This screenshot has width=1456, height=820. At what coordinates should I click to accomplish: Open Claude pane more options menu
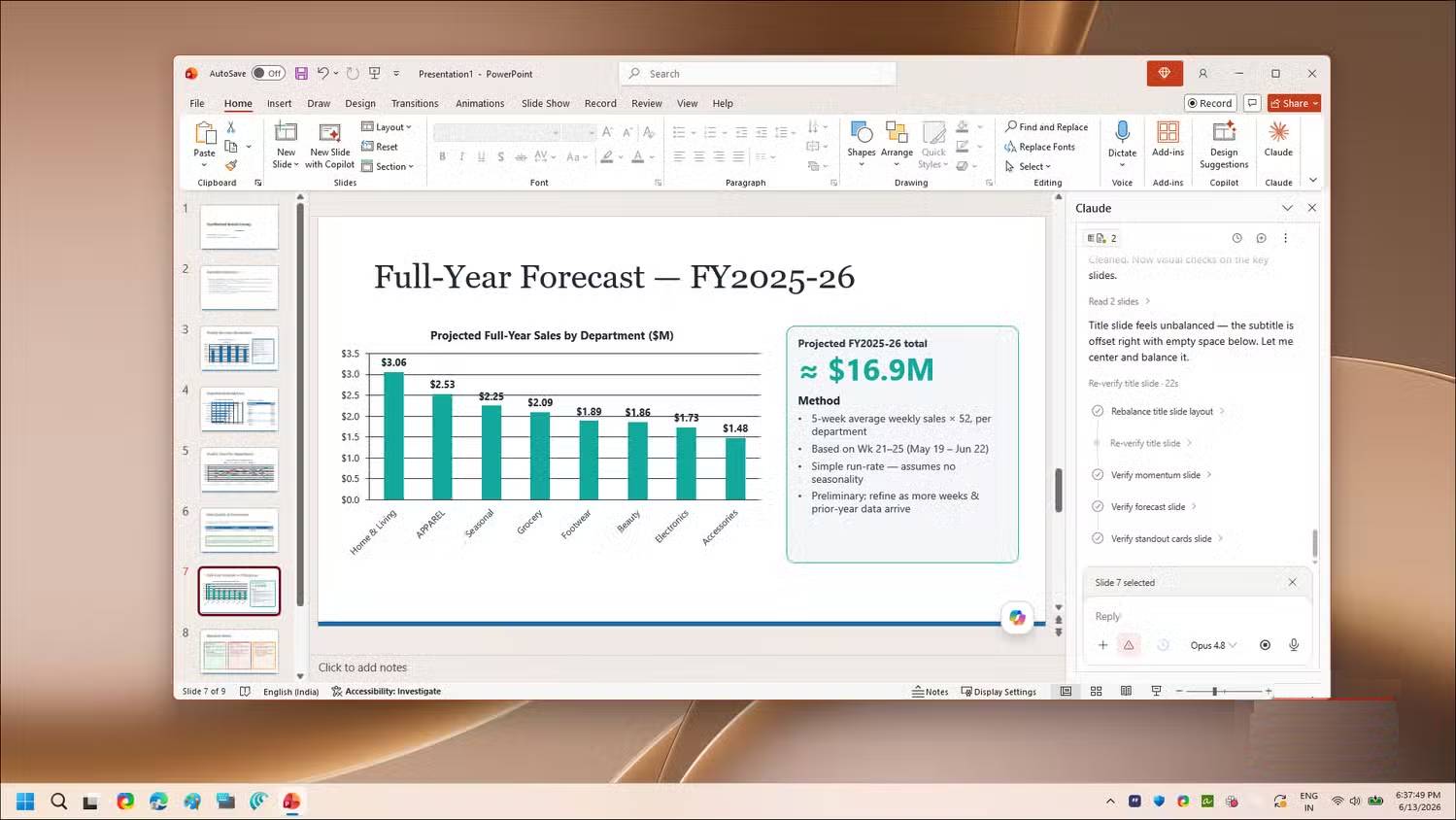tap(1285, 238)
